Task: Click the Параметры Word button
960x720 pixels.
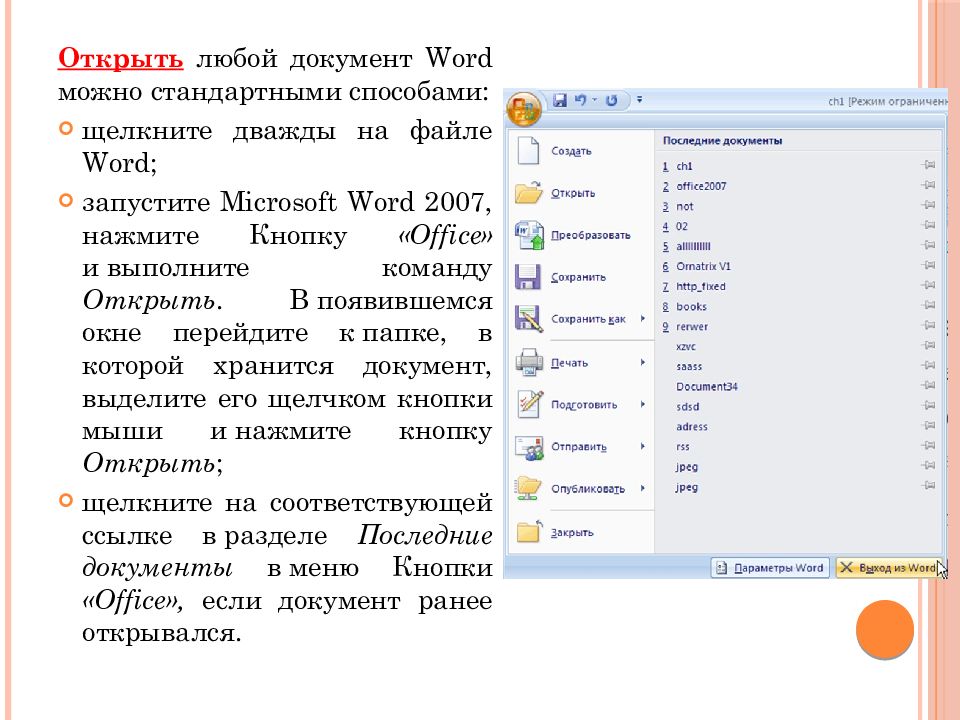Action: 770,568
